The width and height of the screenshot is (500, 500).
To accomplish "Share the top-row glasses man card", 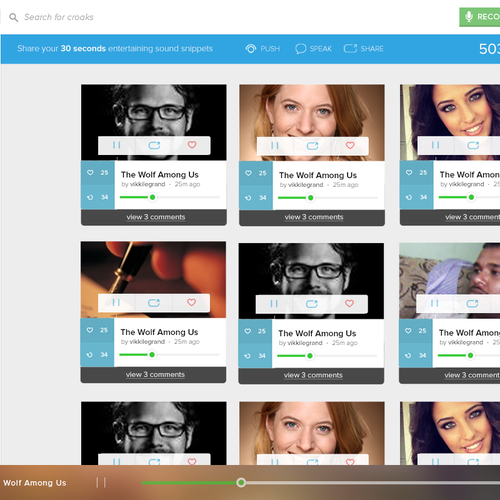I will click(x=154, y=145).
